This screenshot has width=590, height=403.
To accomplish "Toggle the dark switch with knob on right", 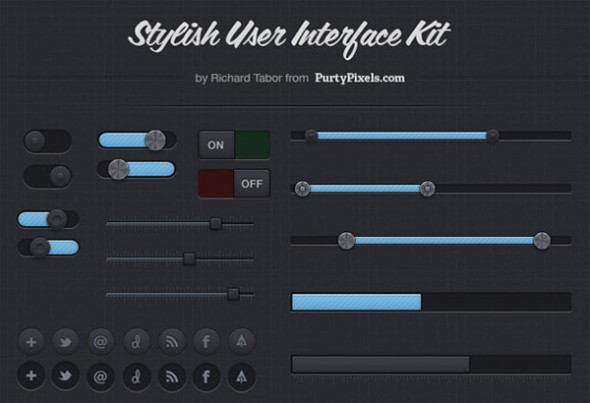I will pyautogui.click(x=47, y=176).
